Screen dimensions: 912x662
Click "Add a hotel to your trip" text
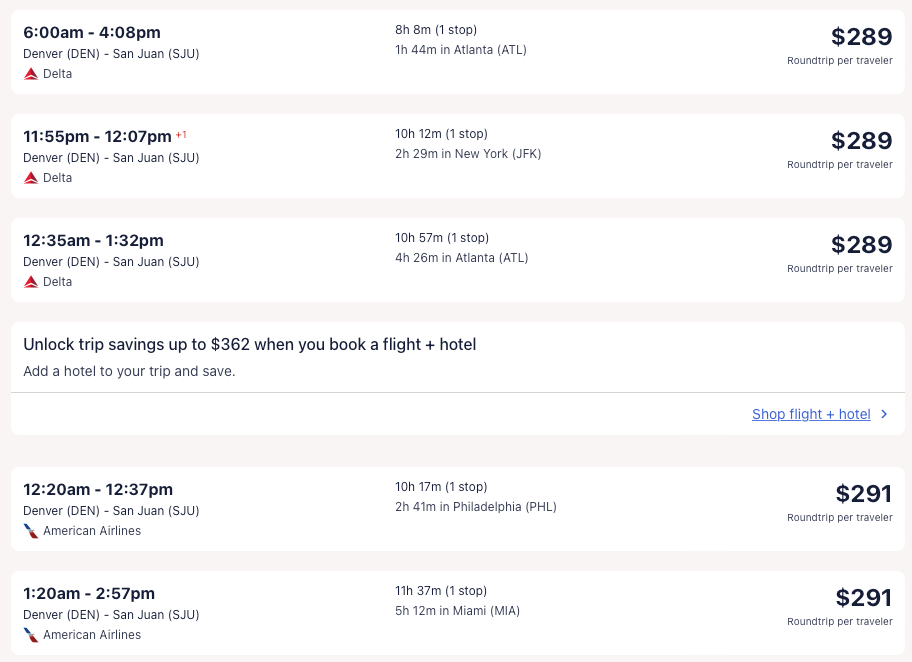[129, 372]
